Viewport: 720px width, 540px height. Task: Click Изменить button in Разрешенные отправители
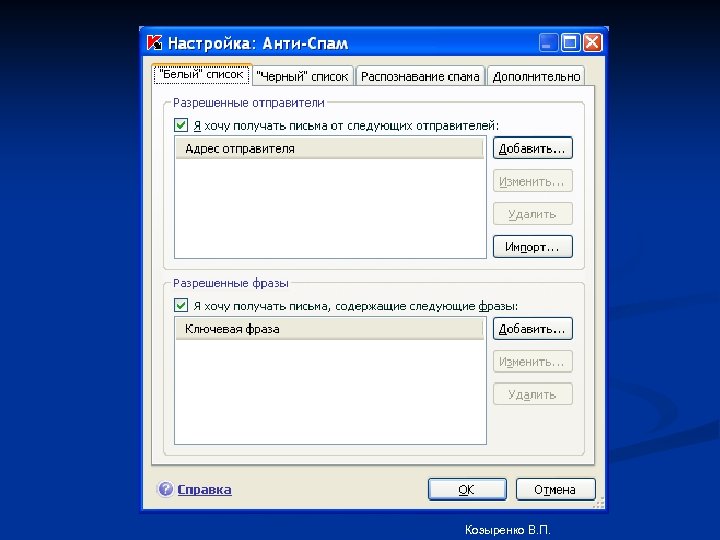coord(533,181)
